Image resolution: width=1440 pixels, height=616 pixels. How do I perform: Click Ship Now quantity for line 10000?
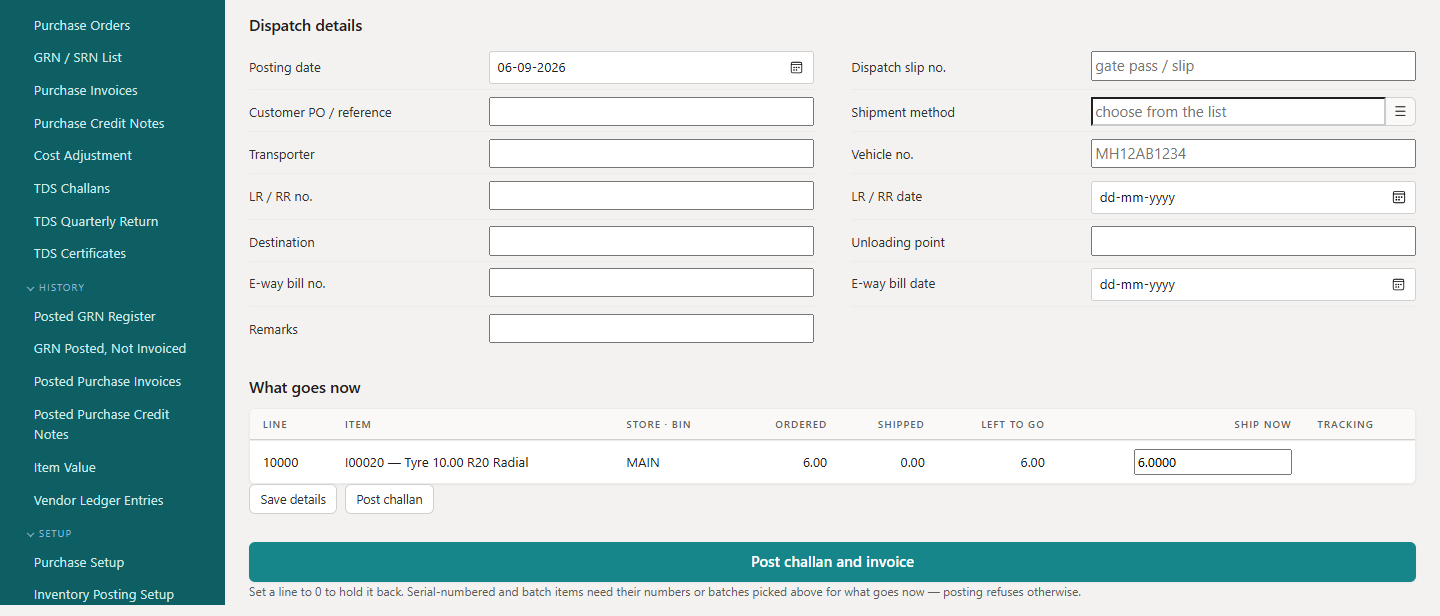1212,463
